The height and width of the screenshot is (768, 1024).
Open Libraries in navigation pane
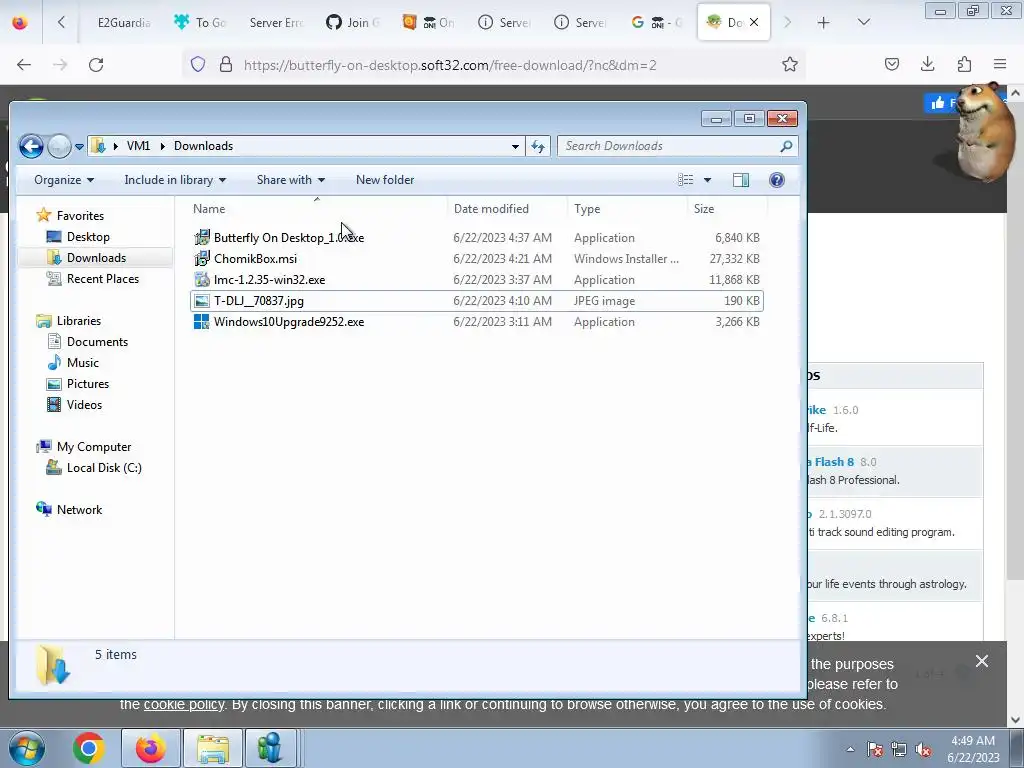(x=78, y=321)
